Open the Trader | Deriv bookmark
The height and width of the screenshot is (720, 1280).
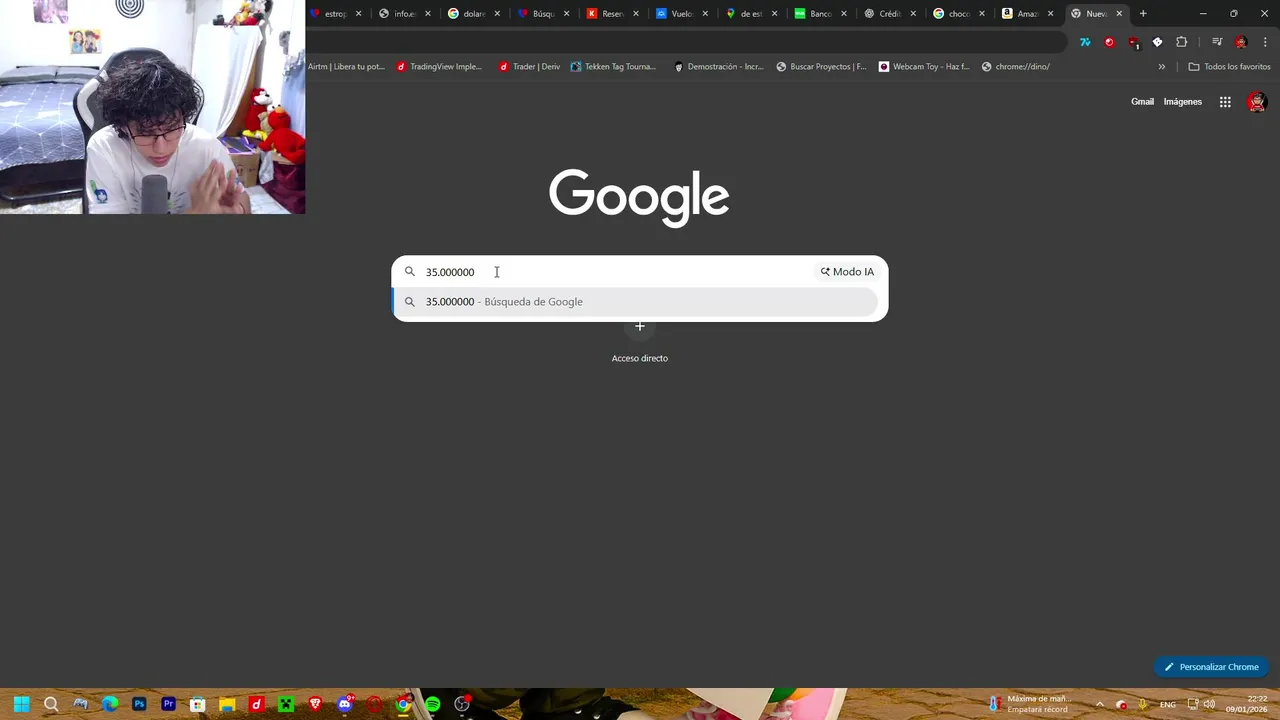tap(529, 67)
